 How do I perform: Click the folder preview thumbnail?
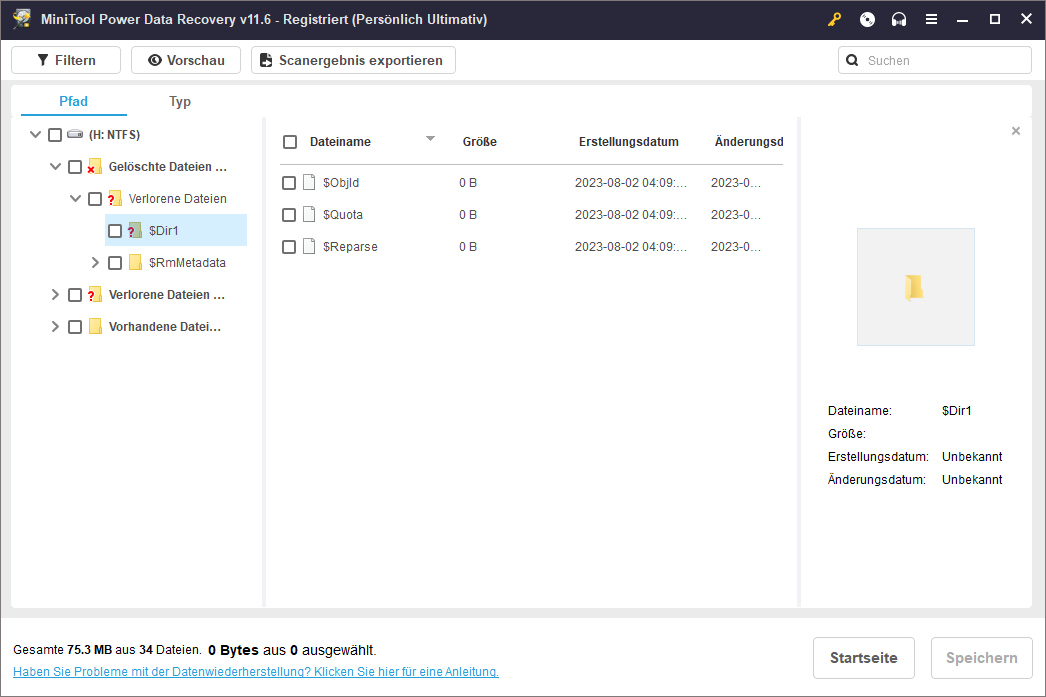pyautogui.click(x=915, y=287)
